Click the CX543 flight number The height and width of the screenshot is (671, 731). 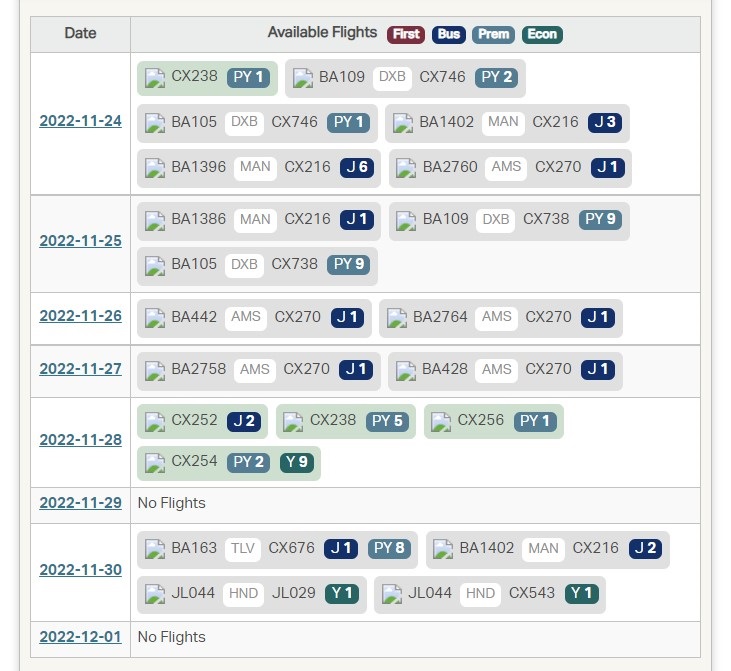point(532,593)
